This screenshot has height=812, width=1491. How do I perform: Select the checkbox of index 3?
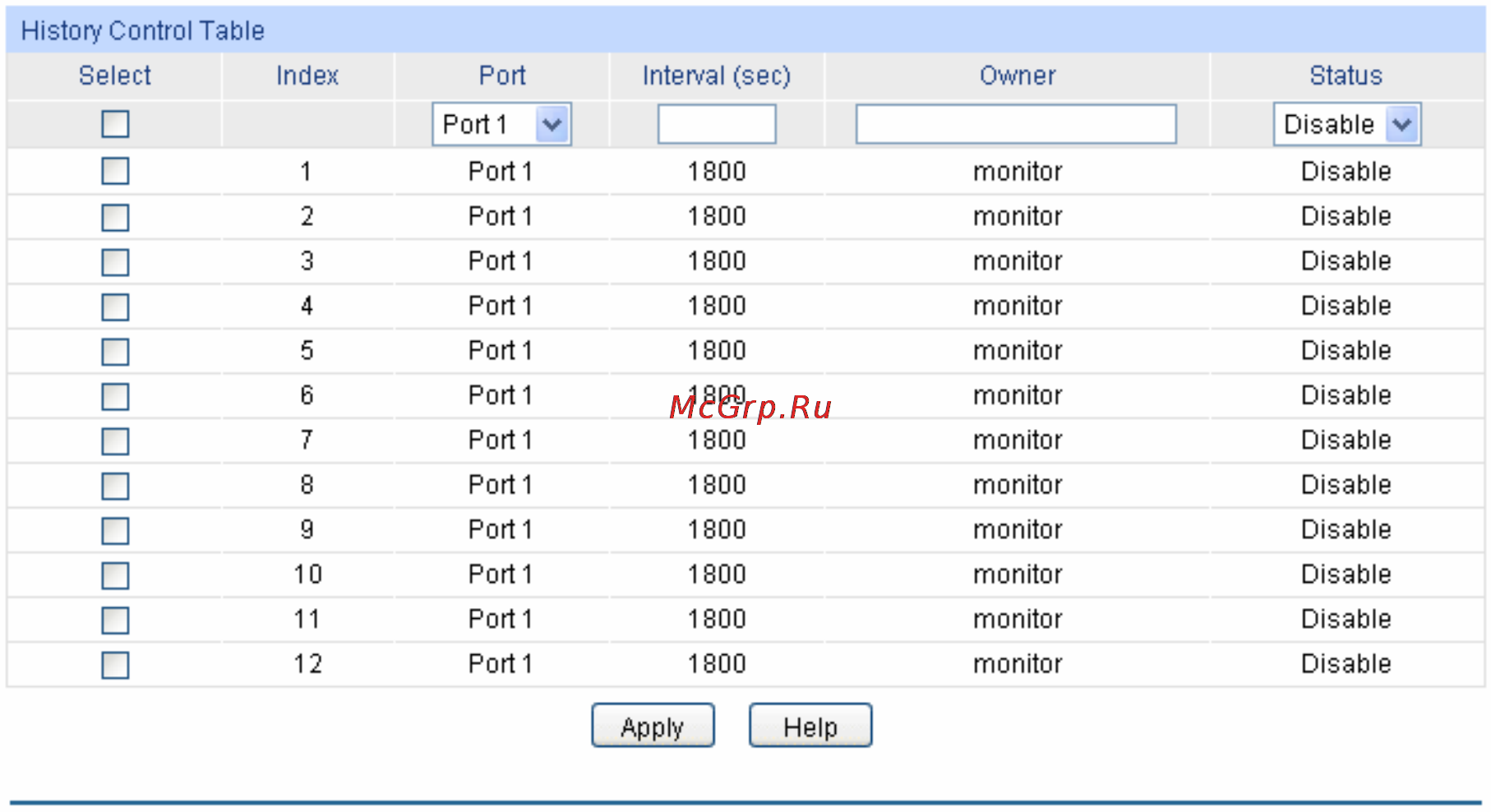(115, 262)
